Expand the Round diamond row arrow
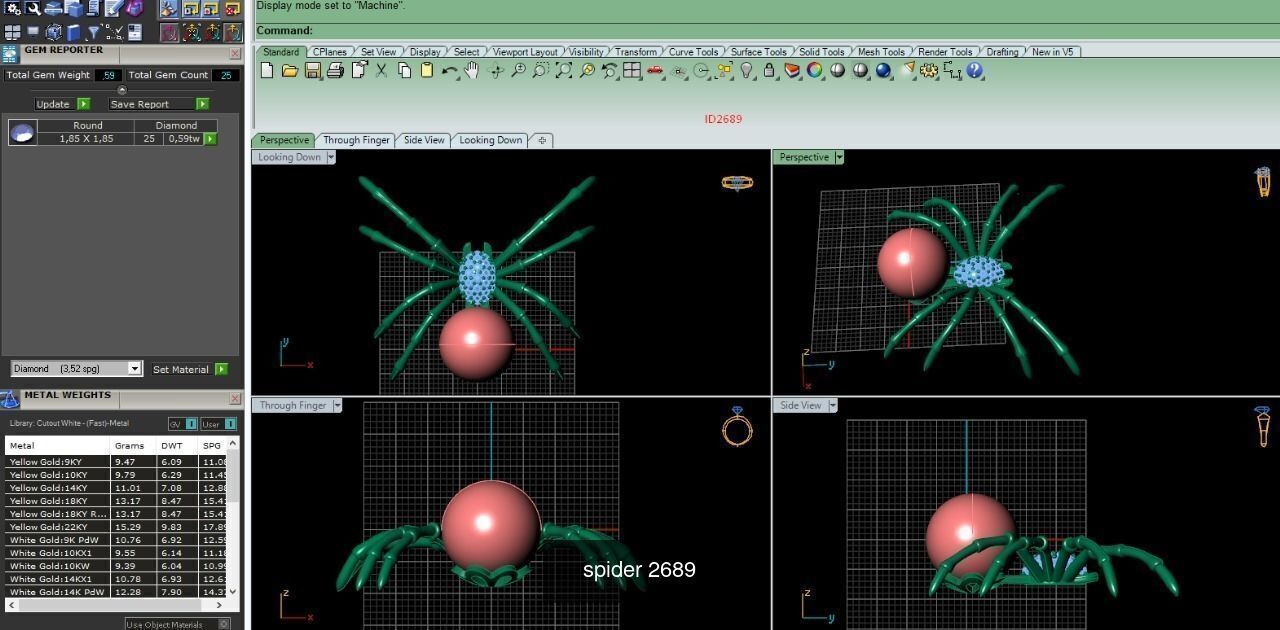The height and width of the screenshot is (630, 1280). click(210, 139)
